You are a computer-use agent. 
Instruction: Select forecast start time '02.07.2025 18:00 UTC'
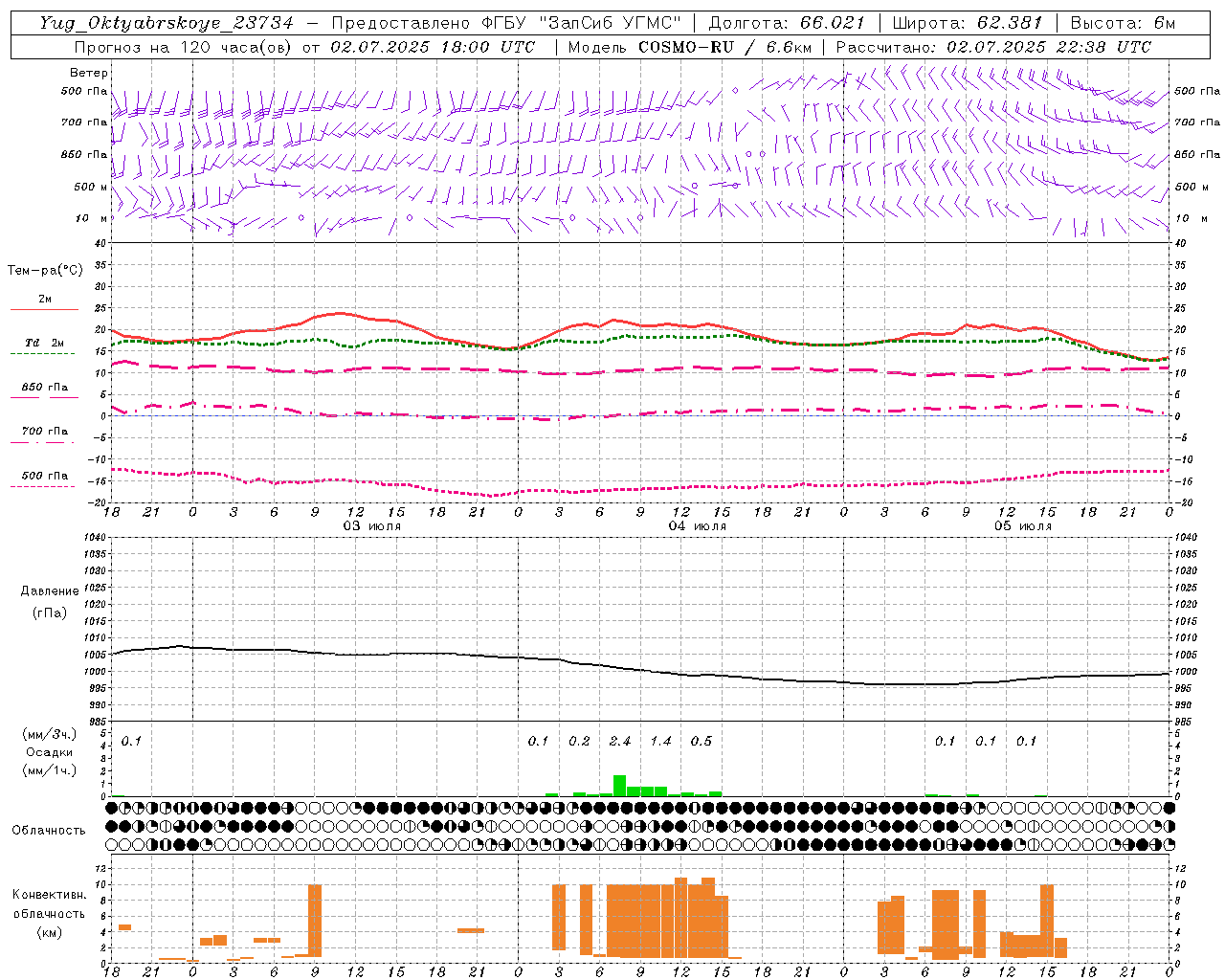pyautogui.click(x=434, y=47)
